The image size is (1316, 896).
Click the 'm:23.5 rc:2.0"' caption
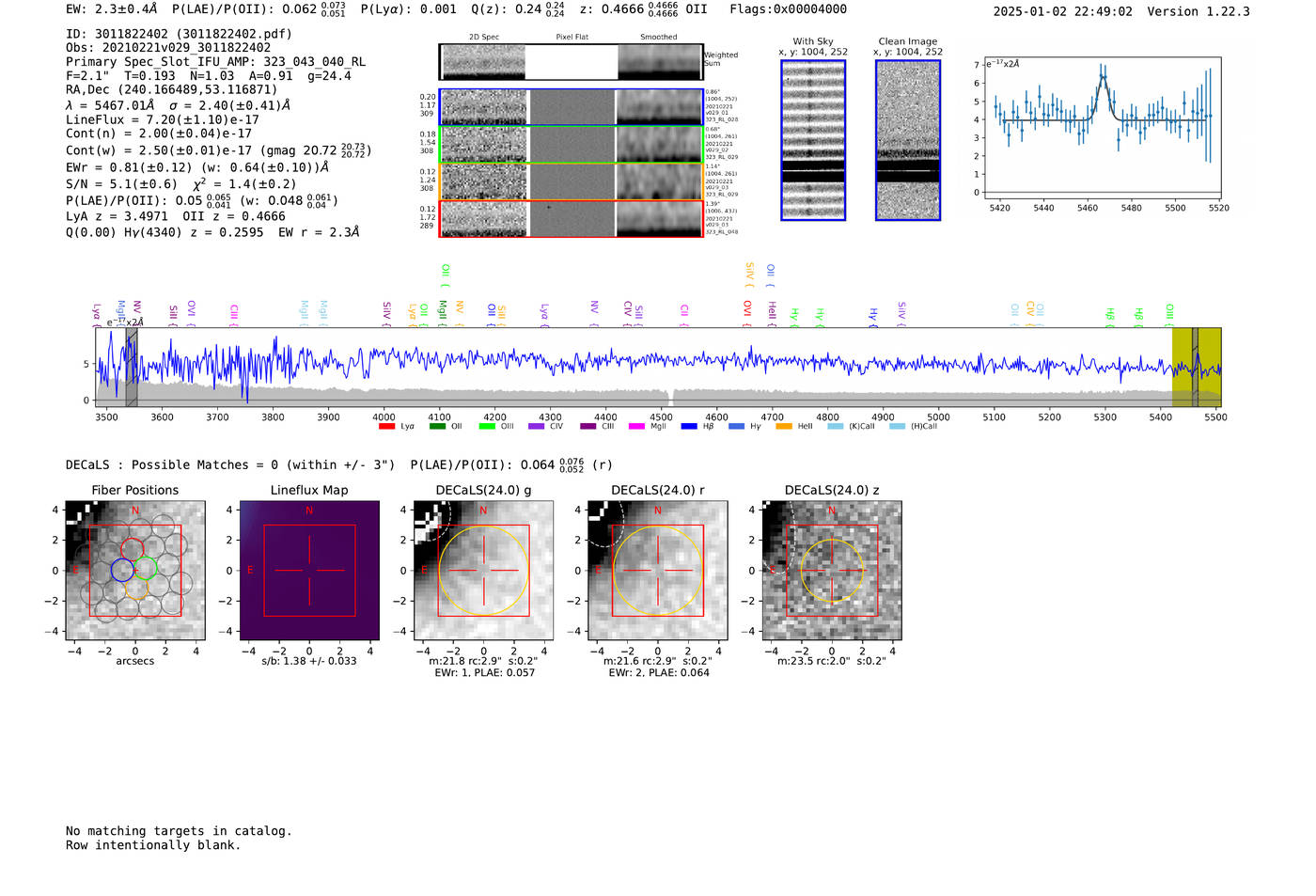[832, 661]
